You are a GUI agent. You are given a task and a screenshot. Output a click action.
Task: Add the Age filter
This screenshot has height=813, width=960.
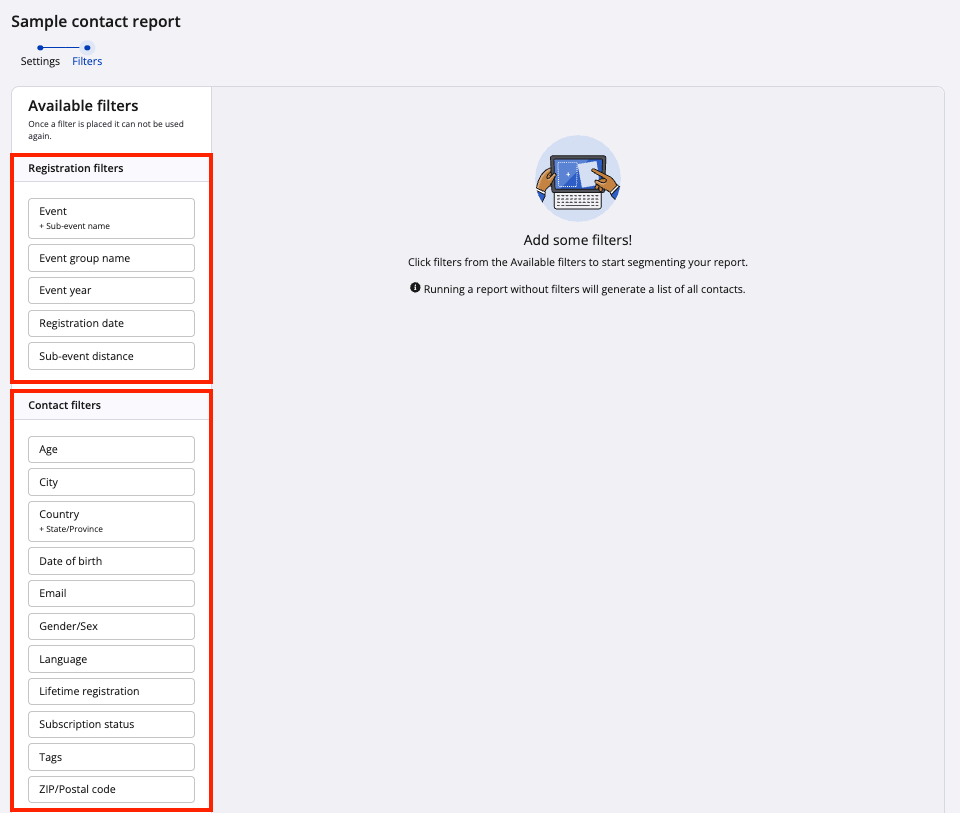click(x=111, y=450)
